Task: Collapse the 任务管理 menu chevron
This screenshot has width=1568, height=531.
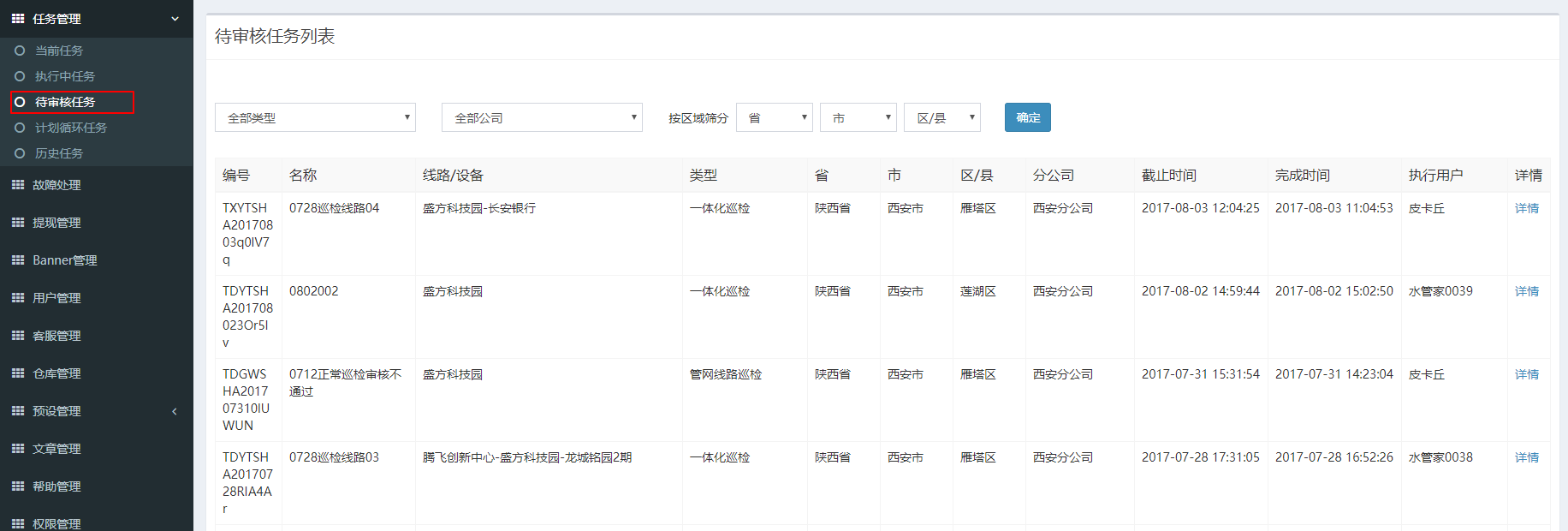Action: (175, 18)
